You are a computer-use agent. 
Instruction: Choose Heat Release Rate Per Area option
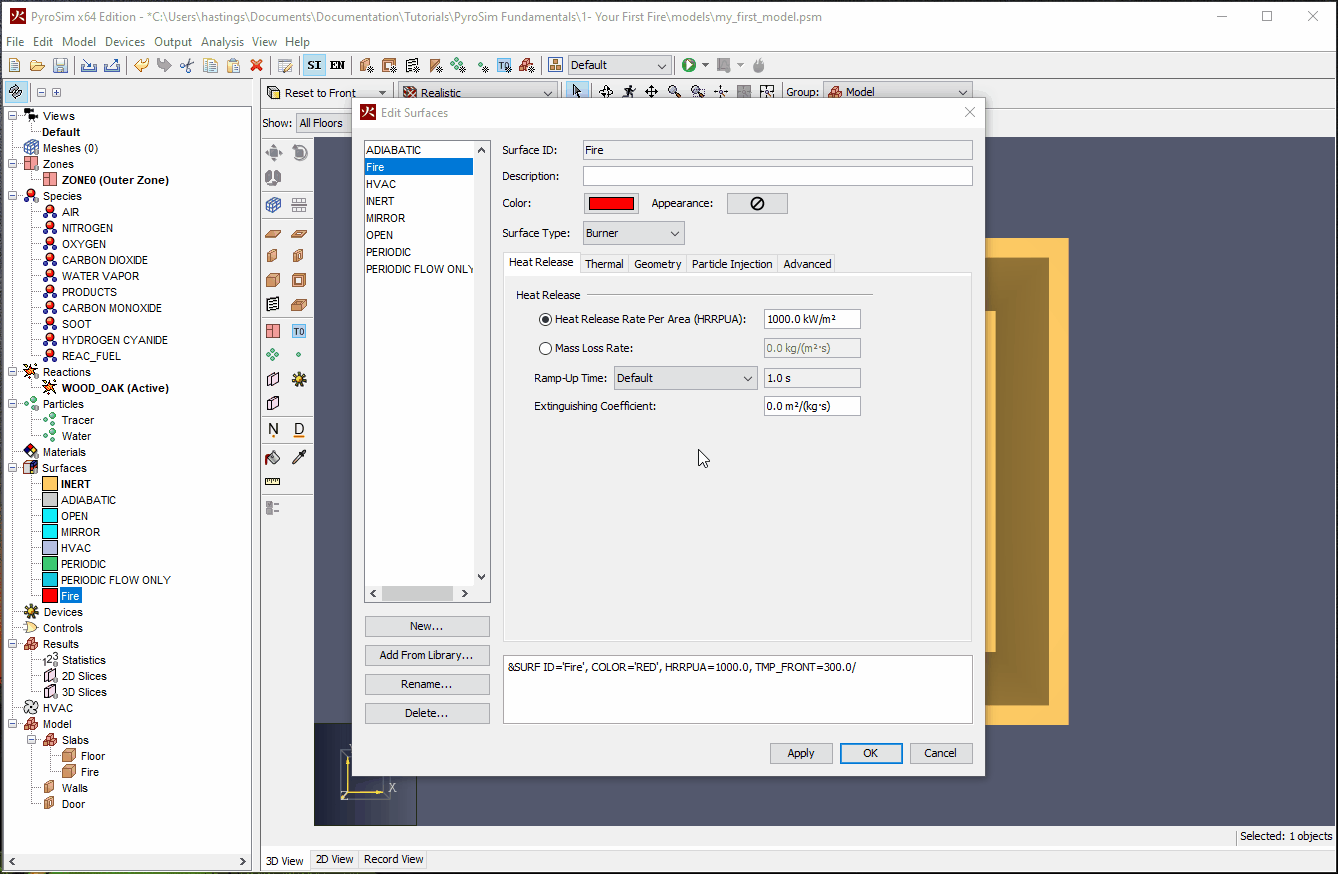pyautogui.click(x=545, y=319)
